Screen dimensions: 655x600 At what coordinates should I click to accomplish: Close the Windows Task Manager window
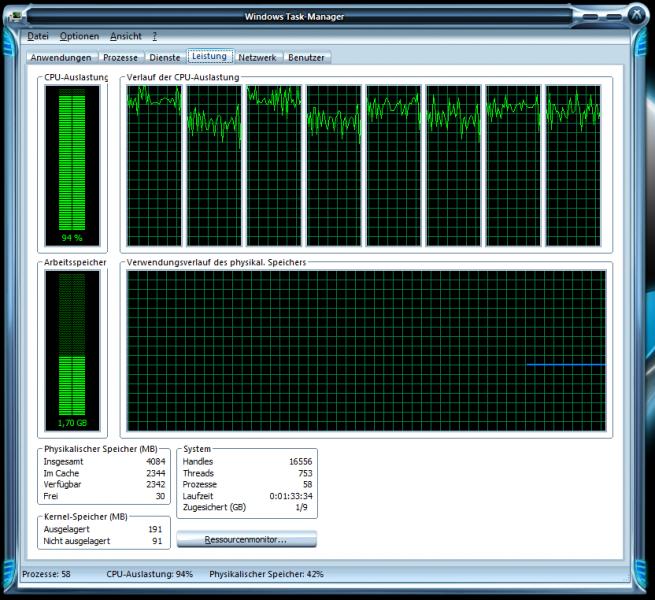point(637,15)
